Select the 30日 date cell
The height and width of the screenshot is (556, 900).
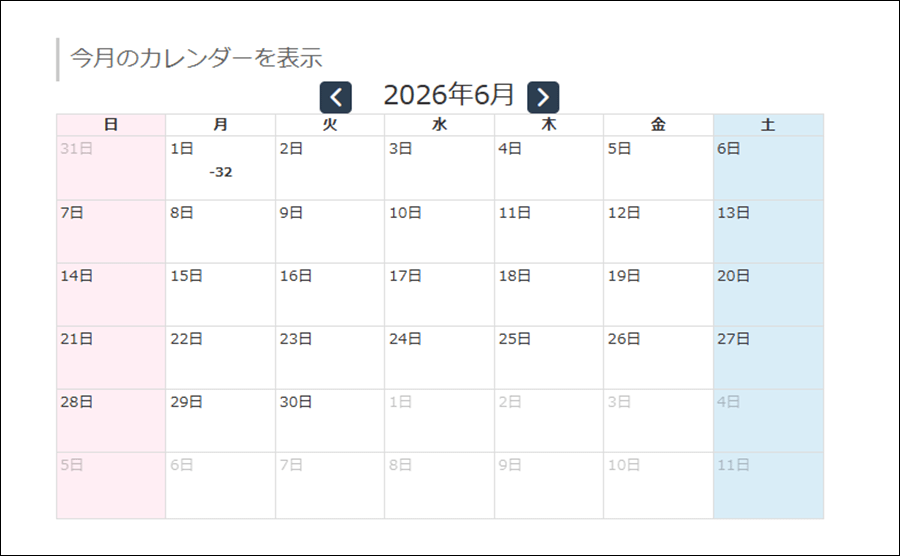coord(330,421)
